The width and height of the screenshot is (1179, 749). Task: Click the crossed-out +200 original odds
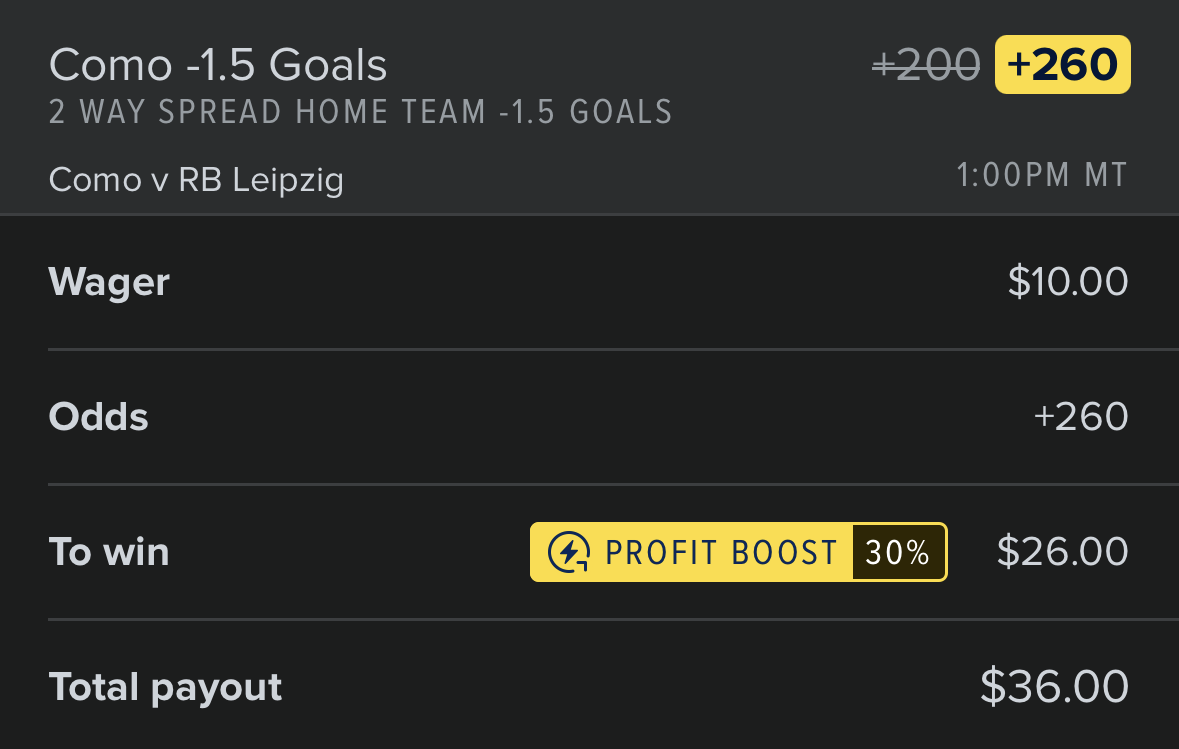926,65
